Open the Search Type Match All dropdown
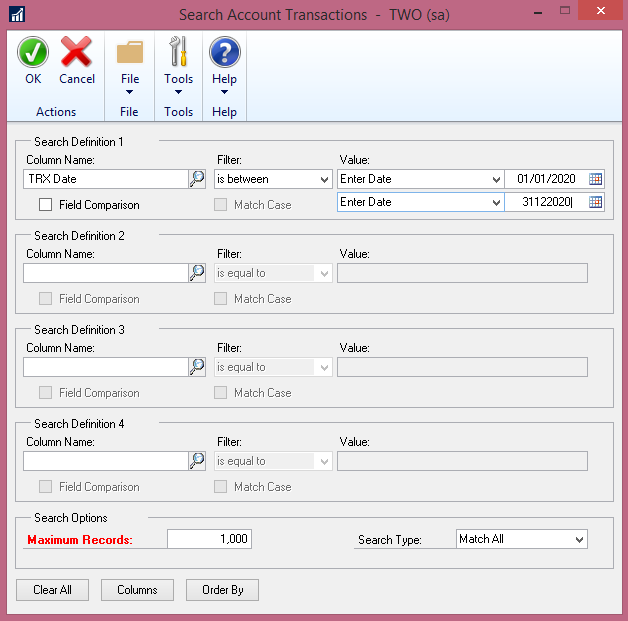 (521, 539)
